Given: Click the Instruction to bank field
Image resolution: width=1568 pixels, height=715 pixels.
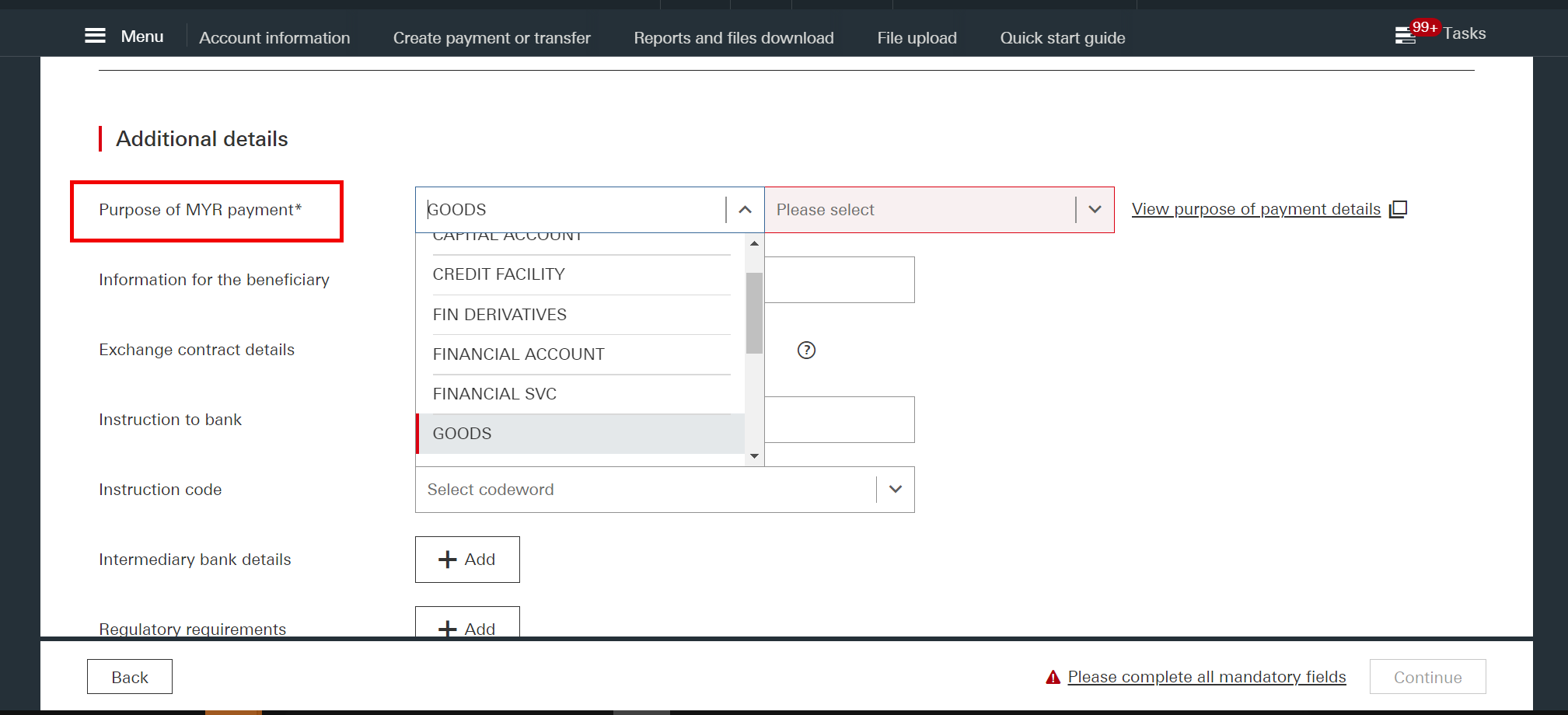Looking at the screenshot, I should [840, 420].
